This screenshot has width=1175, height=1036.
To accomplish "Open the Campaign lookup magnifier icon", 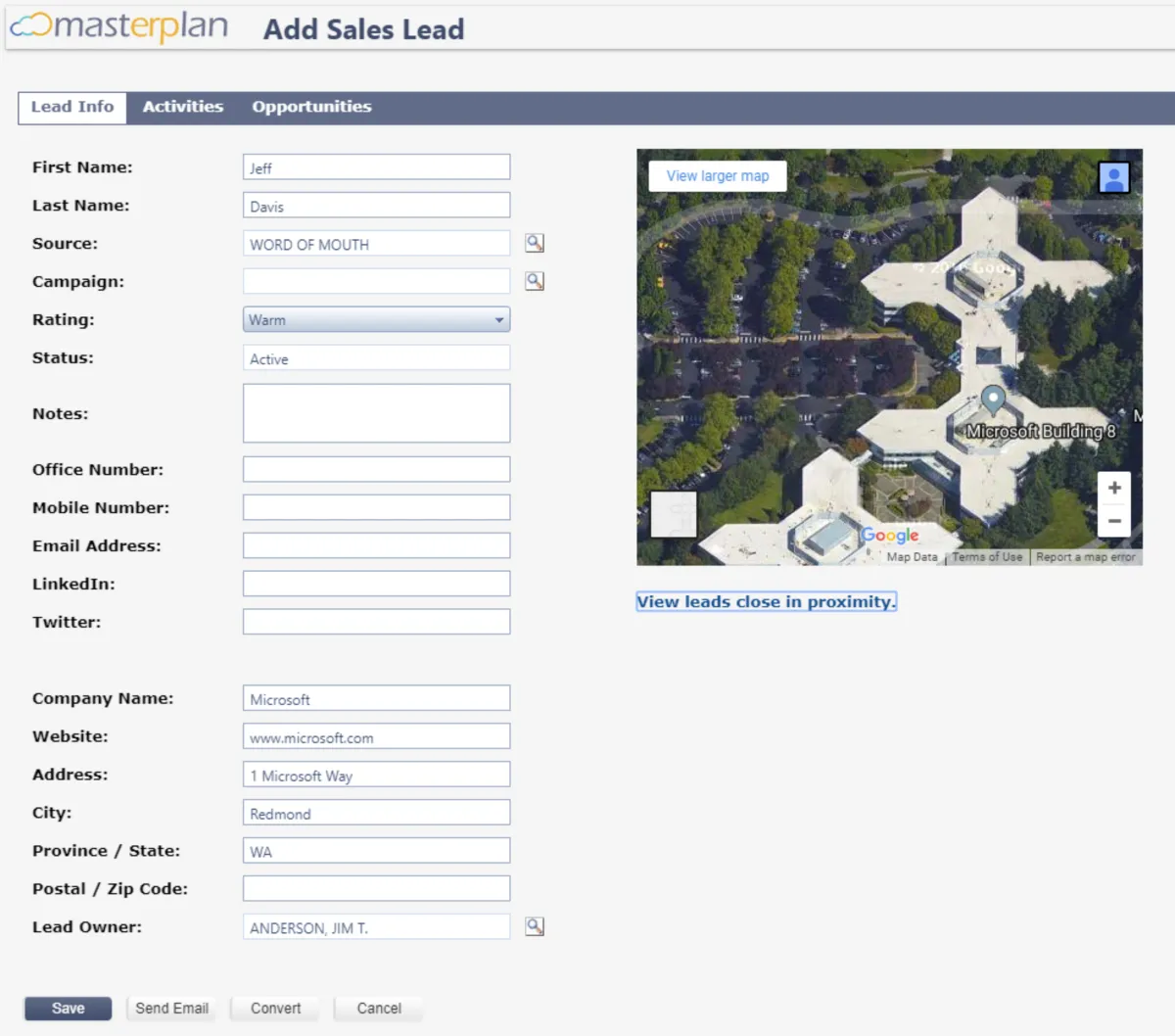I will pyautogui.click(x=535, y=281).
